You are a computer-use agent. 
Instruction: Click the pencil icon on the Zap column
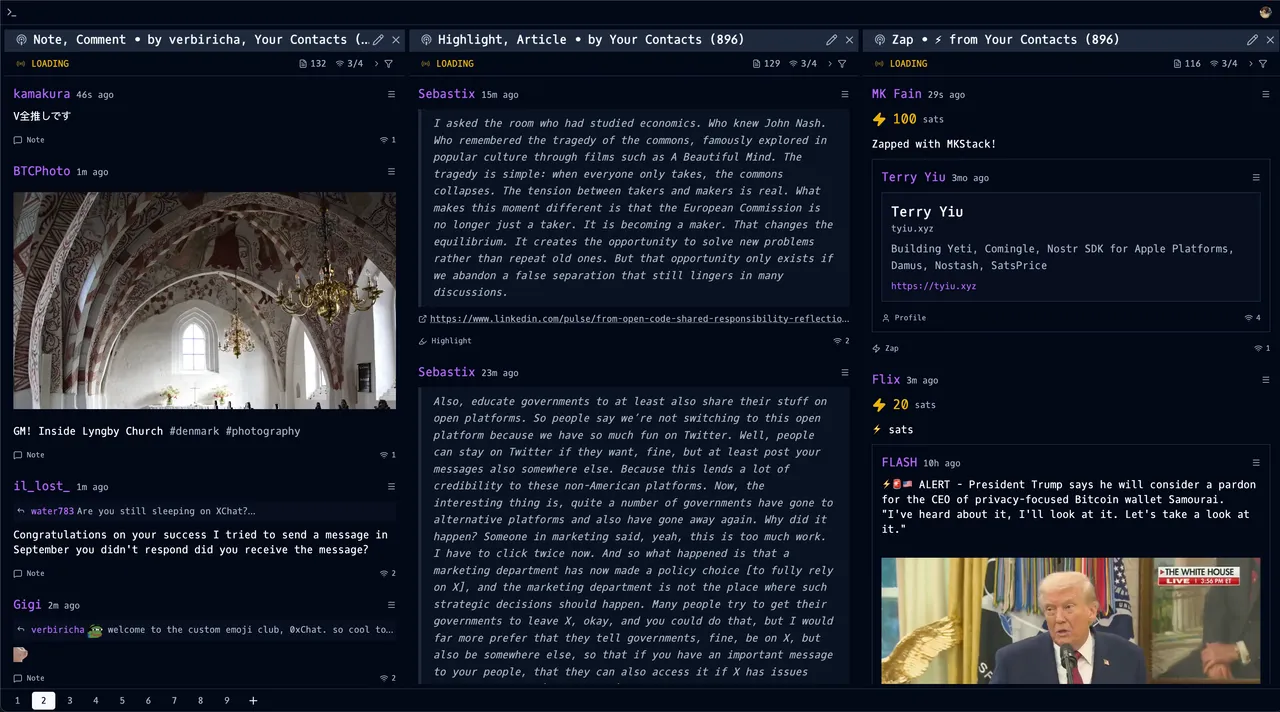[x=1252, y=40]
